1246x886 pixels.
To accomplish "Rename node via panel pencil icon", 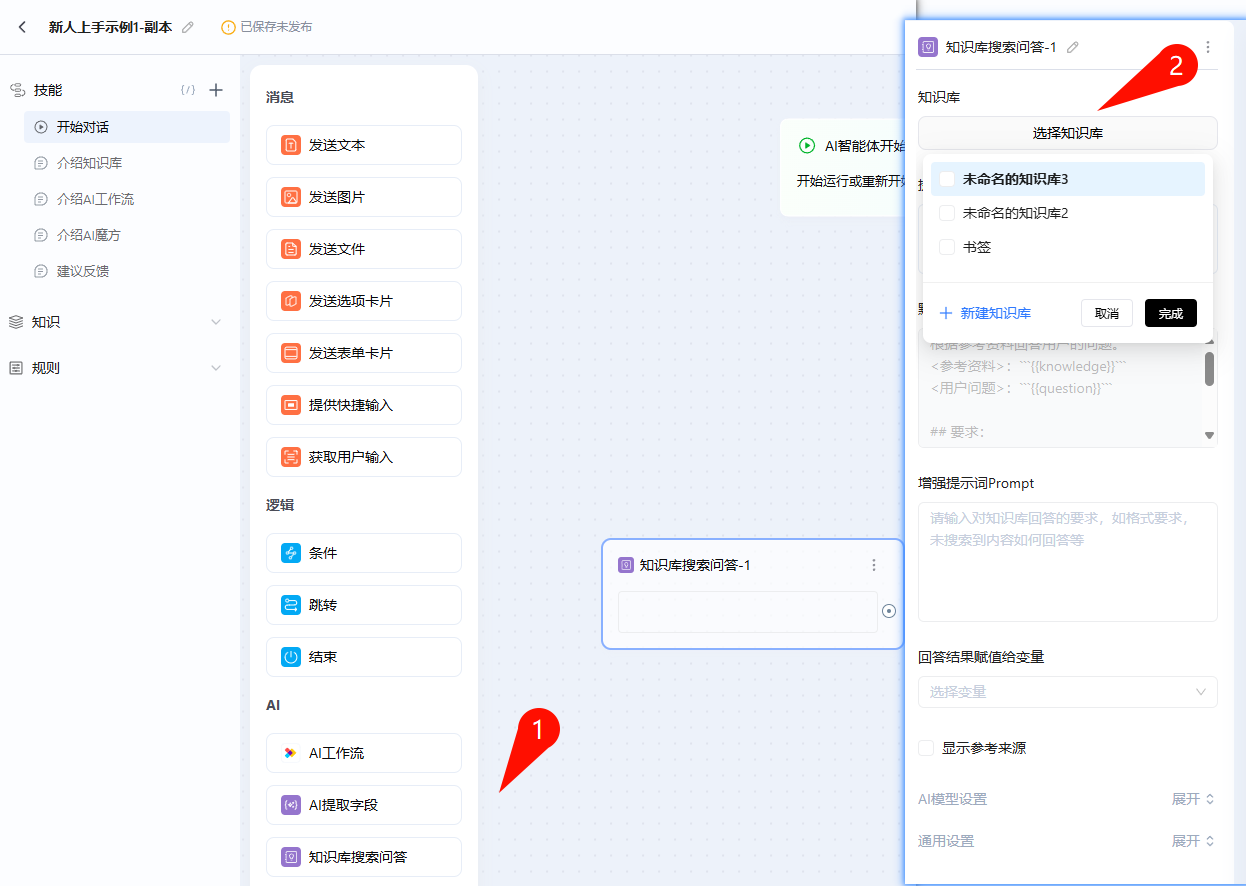I will (1073, 47).
